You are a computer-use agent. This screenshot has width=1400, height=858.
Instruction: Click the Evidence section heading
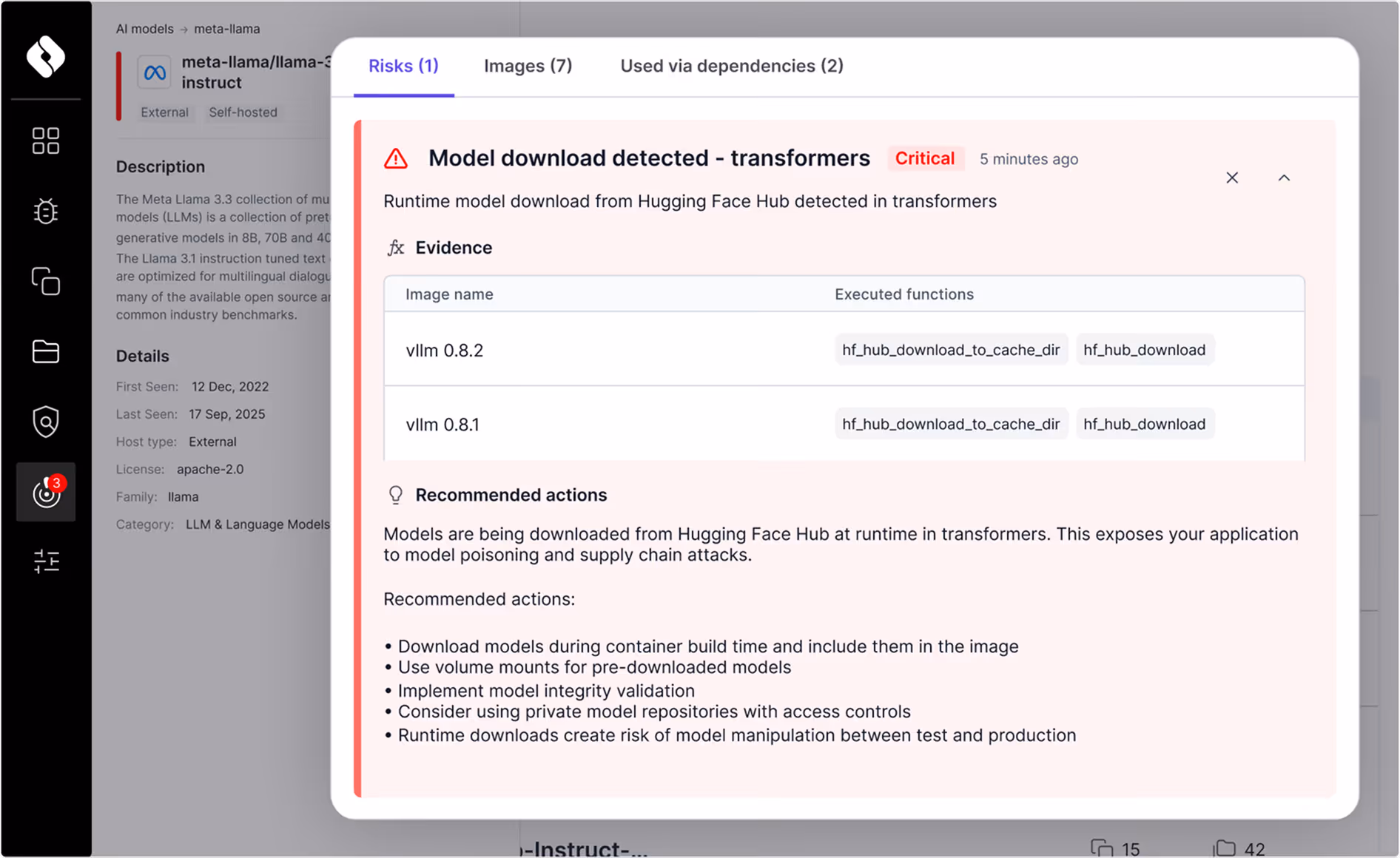(x=454, y=248)
